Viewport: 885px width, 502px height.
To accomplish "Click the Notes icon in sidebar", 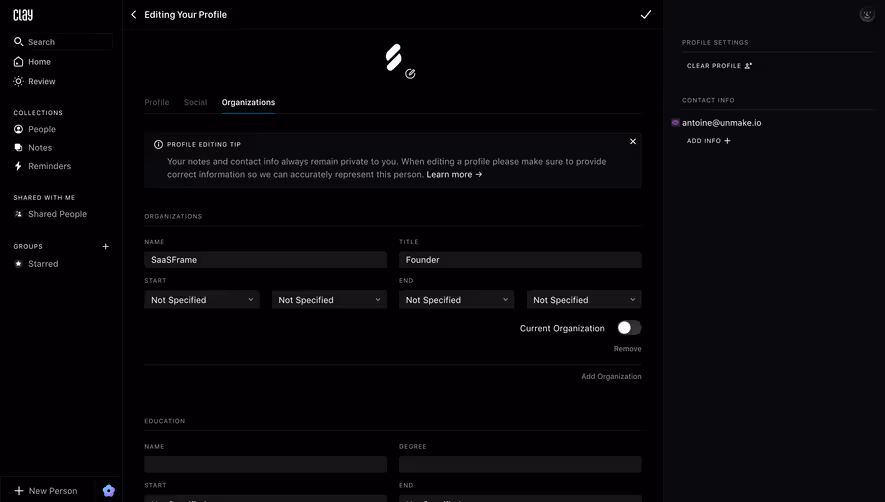I will point(18,147).
